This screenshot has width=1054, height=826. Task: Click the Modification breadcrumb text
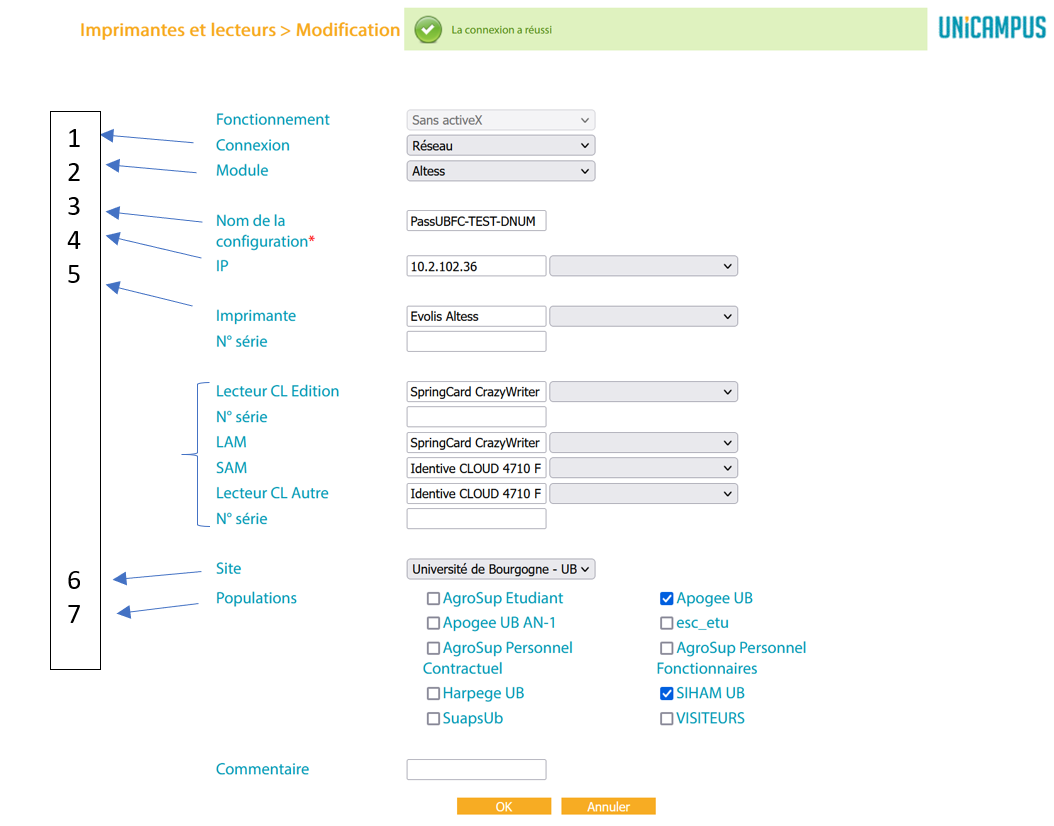[348, 30]
